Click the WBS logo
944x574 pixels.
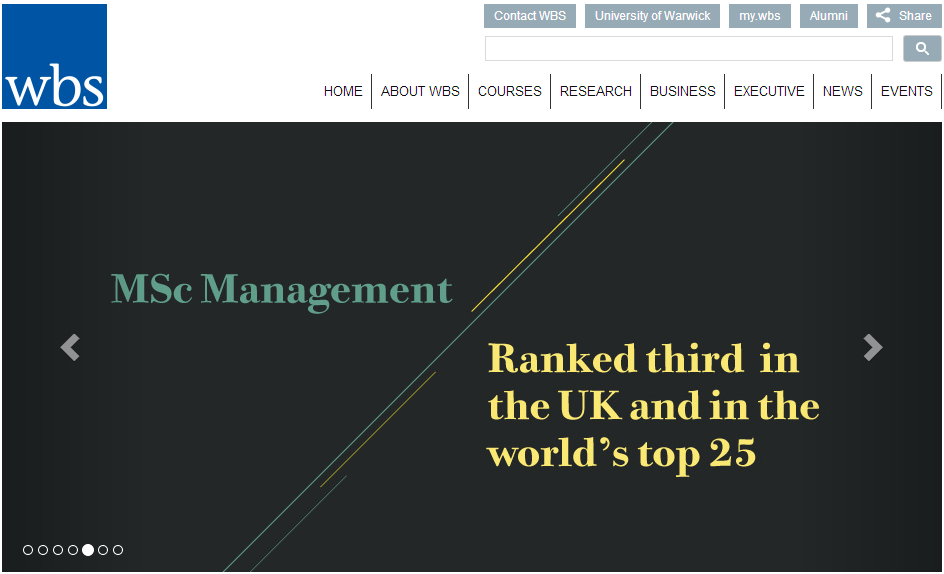pos(54,57)
